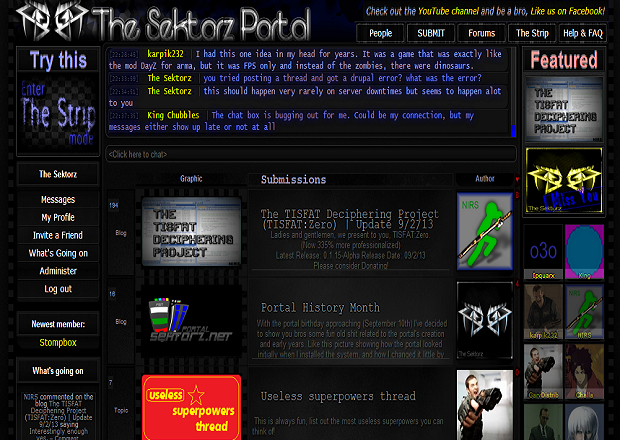
Task: Click karpik232 username in chat
Action: pos(165,54)
